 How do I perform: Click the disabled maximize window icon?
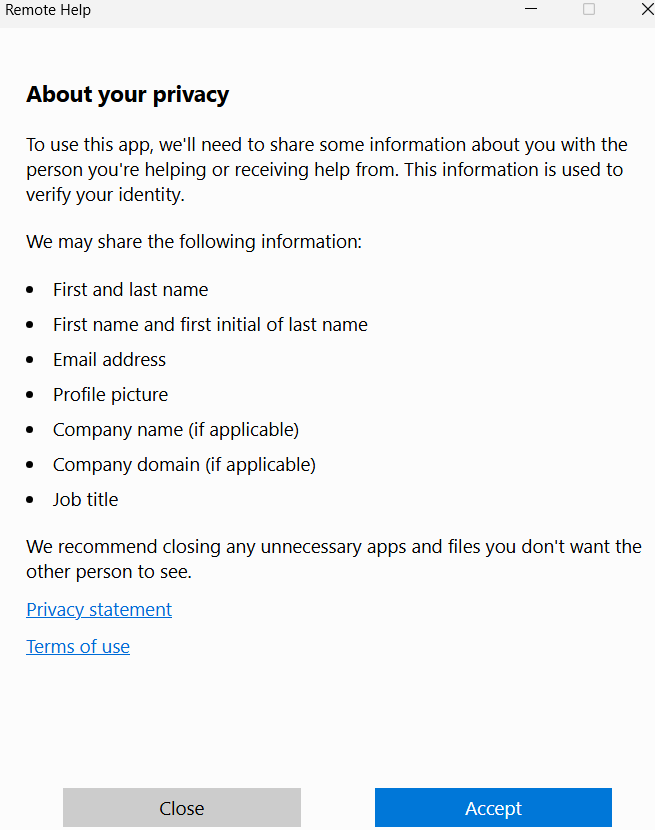pyautogui.click(x=589, y=9)
